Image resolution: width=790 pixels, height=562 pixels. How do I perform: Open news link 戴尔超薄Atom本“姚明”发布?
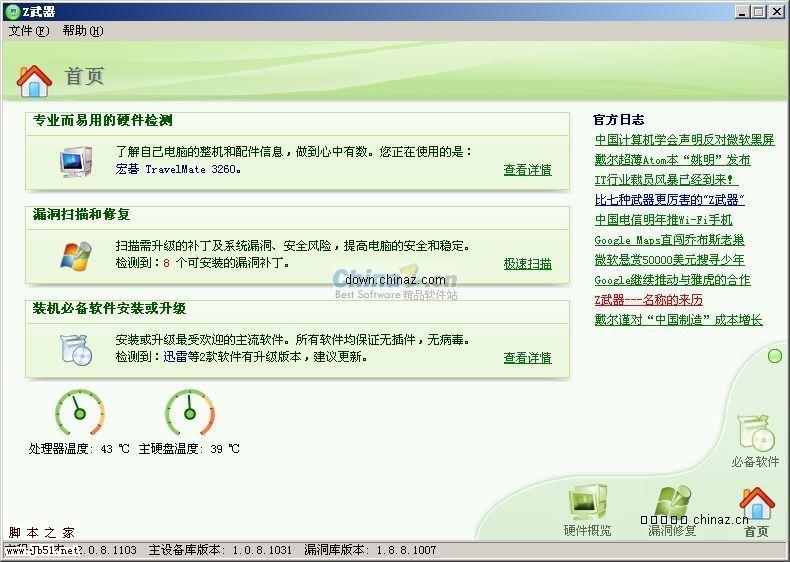[x=673, y=160]
